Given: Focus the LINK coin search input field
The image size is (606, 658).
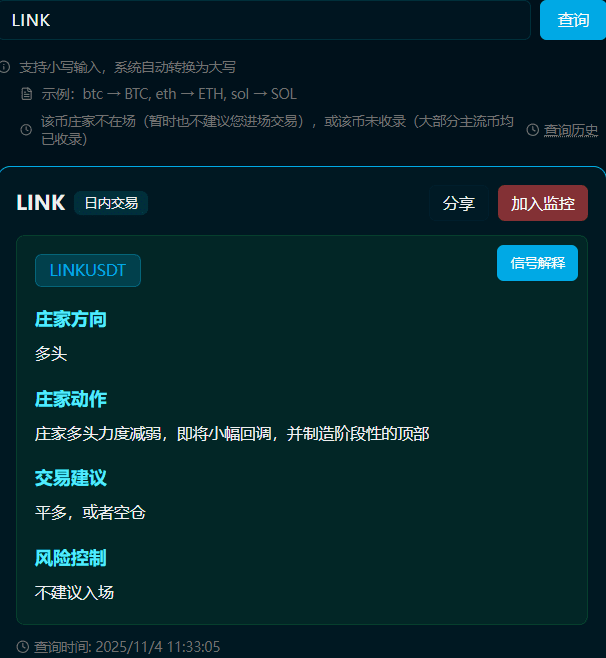Looking at the screenshot, I should point(265,20).
